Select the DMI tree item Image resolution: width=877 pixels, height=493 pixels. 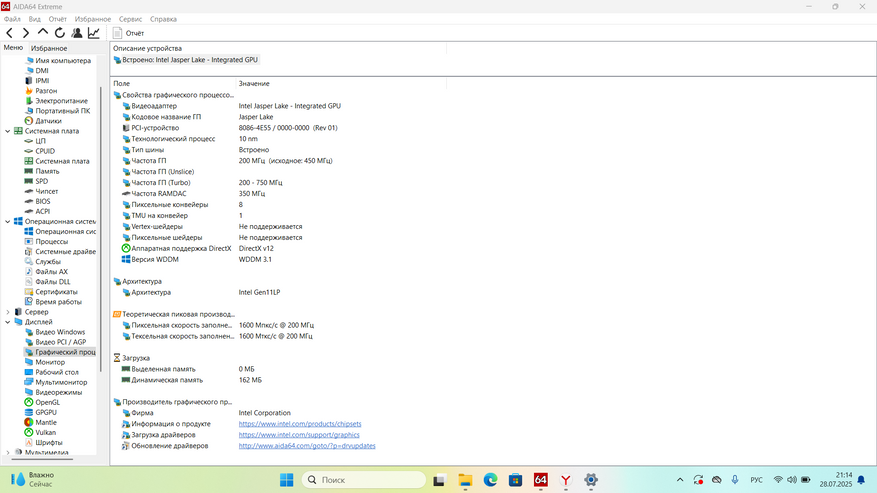37,71
